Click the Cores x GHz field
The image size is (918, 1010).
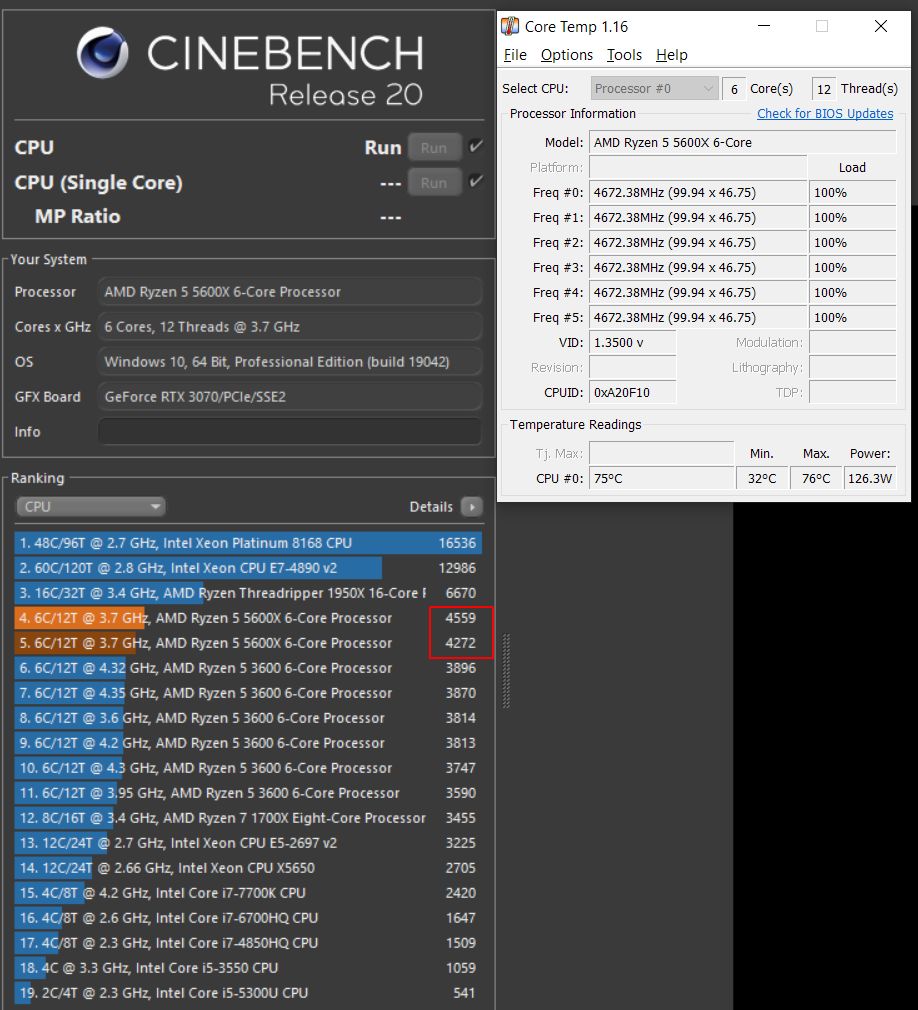point(290,327)
